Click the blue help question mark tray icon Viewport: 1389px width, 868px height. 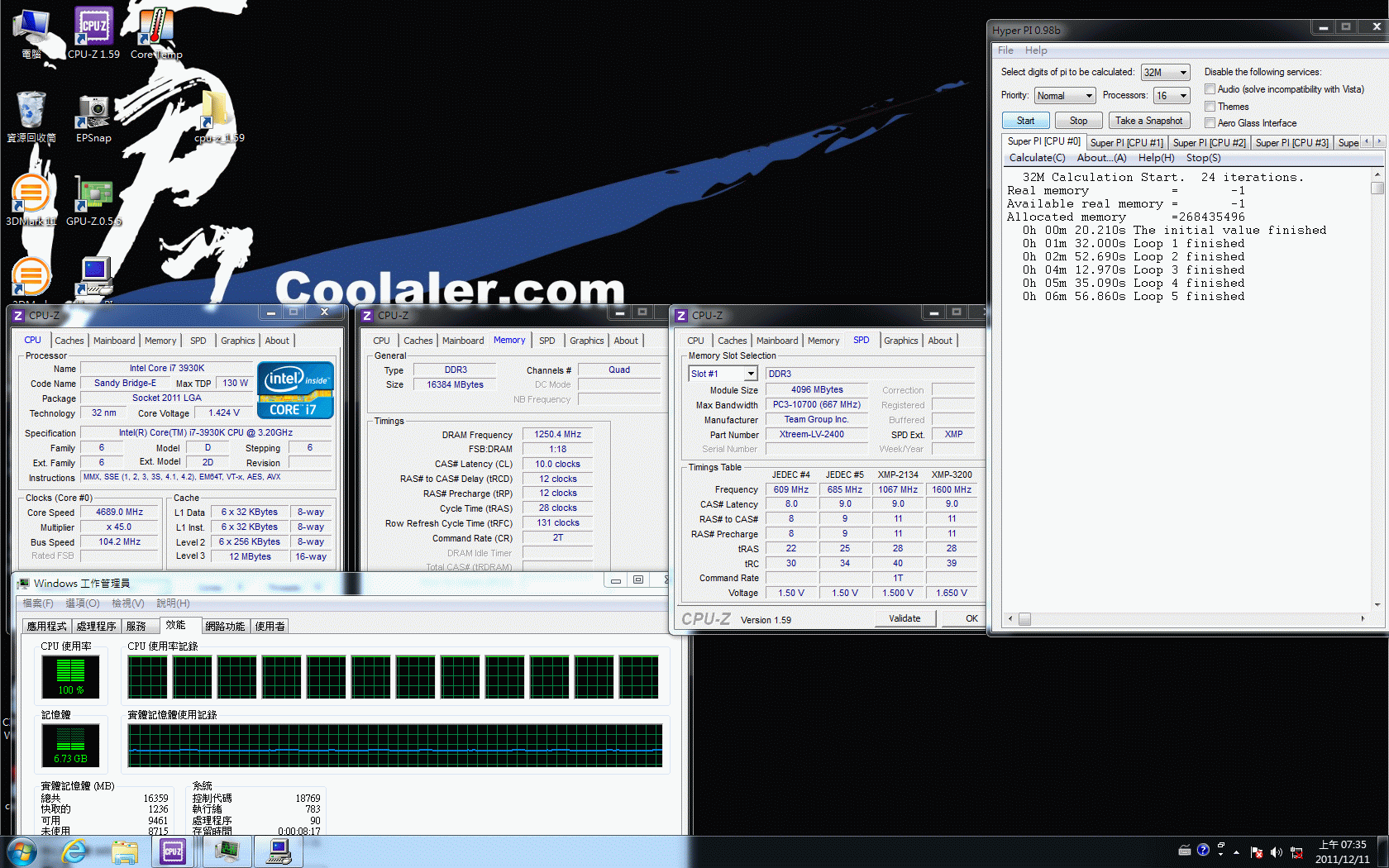[1203, 850]
